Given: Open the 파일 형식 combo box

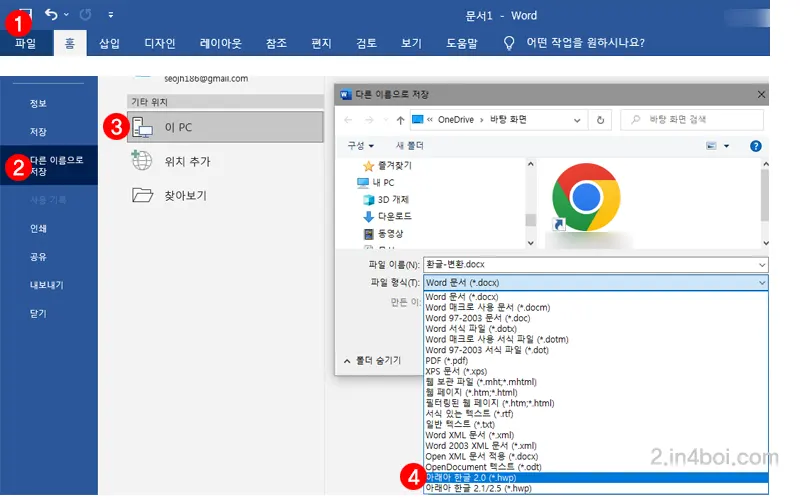Looking at the screenshot, I should click(x=595, y=283).
